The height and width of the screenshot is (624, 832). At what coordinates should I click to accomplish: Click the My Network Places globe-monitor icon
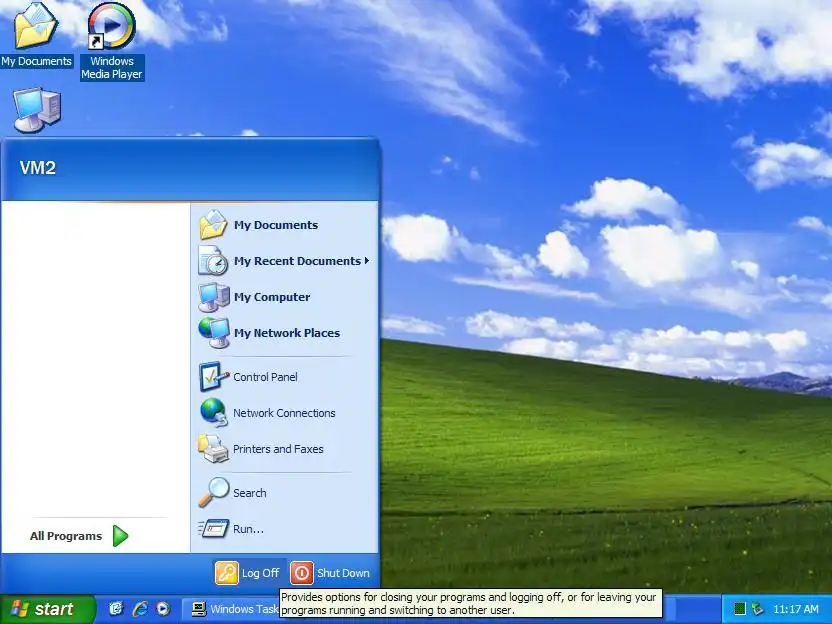[x=214, y=333]
